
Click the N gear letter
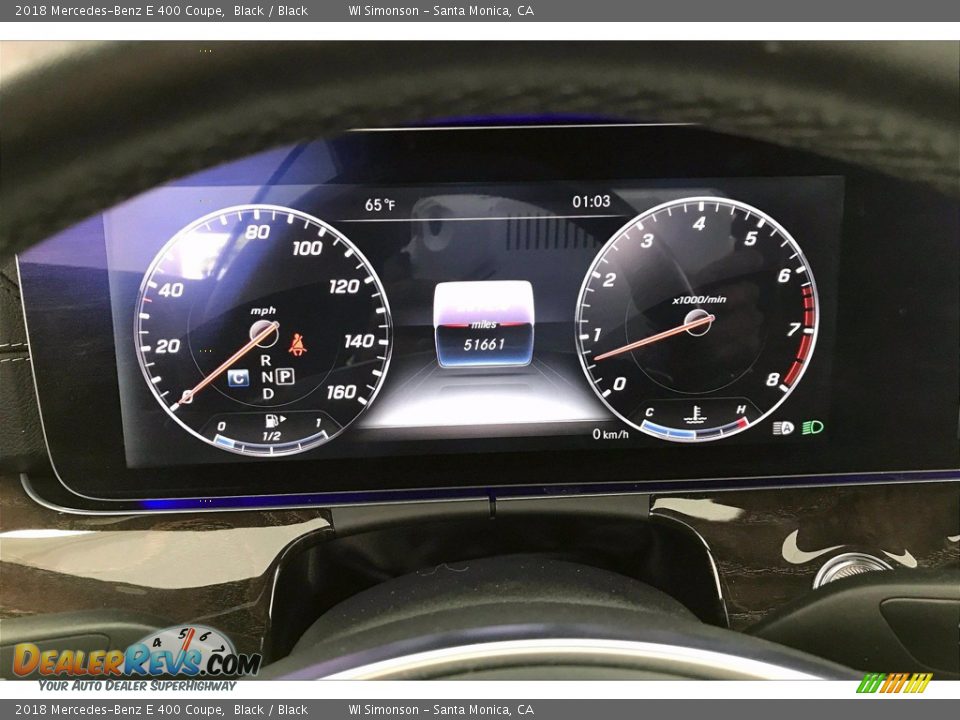pos(267,377)
